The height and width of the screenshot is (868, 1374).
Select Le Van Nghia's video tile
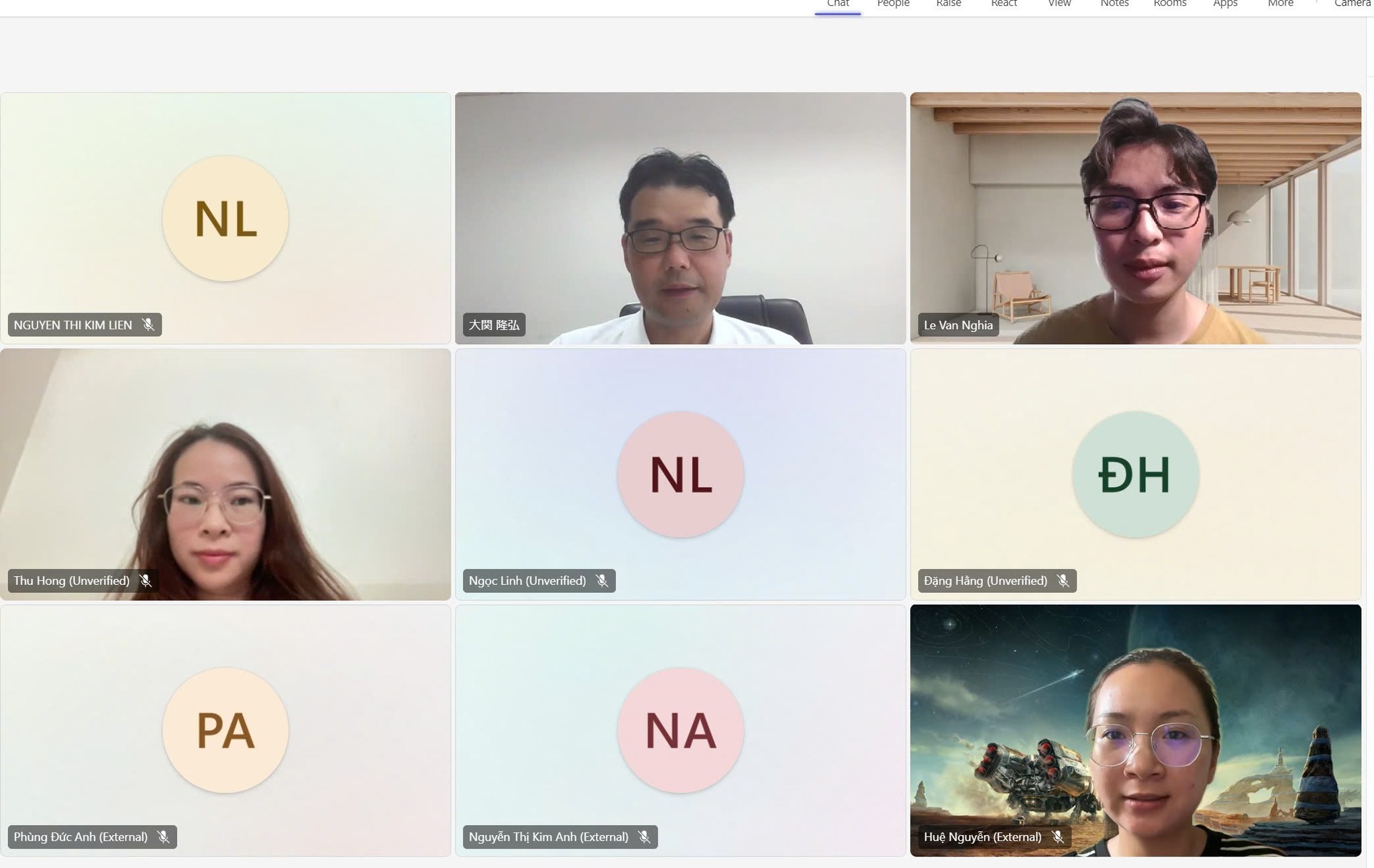[x=1135, y=218]
